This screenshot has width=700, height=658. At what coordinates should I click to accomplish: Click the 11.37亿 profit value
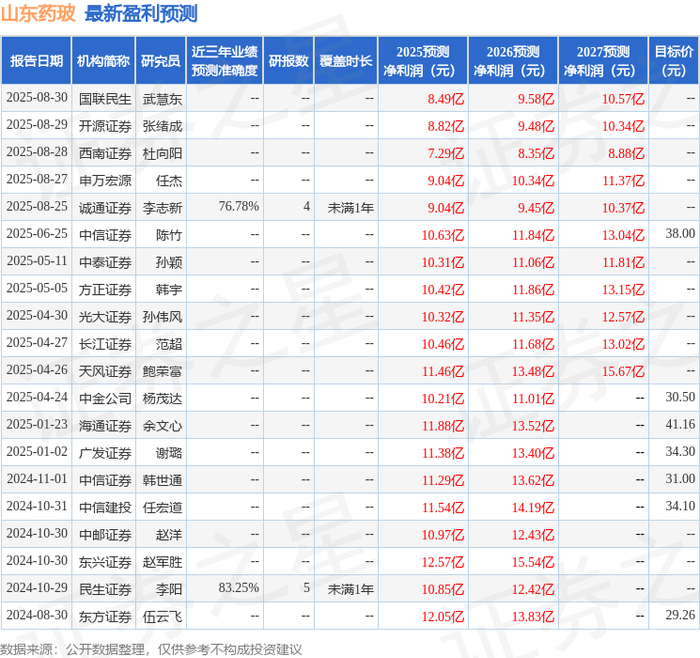click(x=623, y=180)
